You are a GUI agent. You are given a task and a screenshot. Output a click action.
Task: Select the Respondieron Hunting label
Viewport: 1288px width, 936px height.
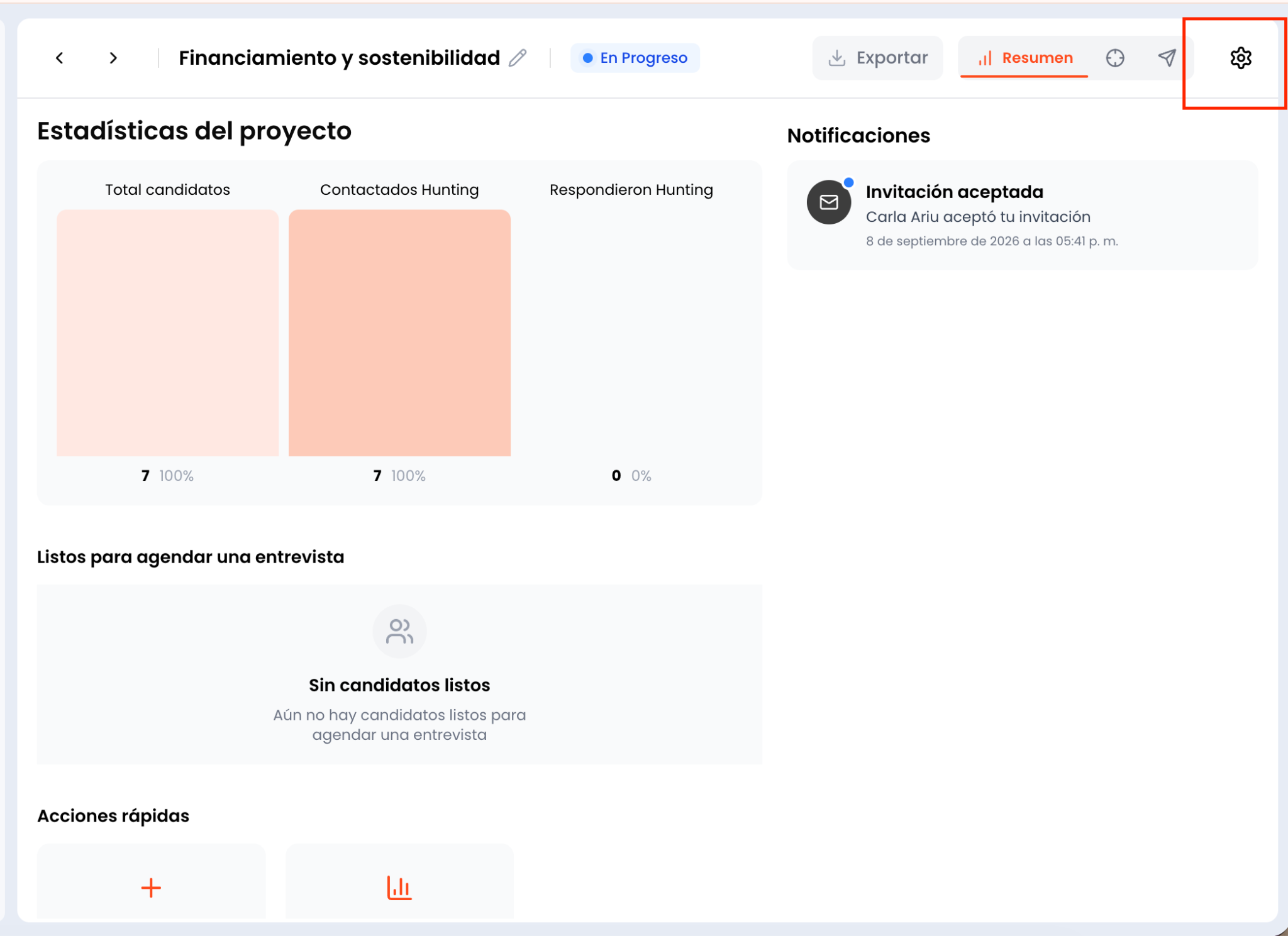631,190
